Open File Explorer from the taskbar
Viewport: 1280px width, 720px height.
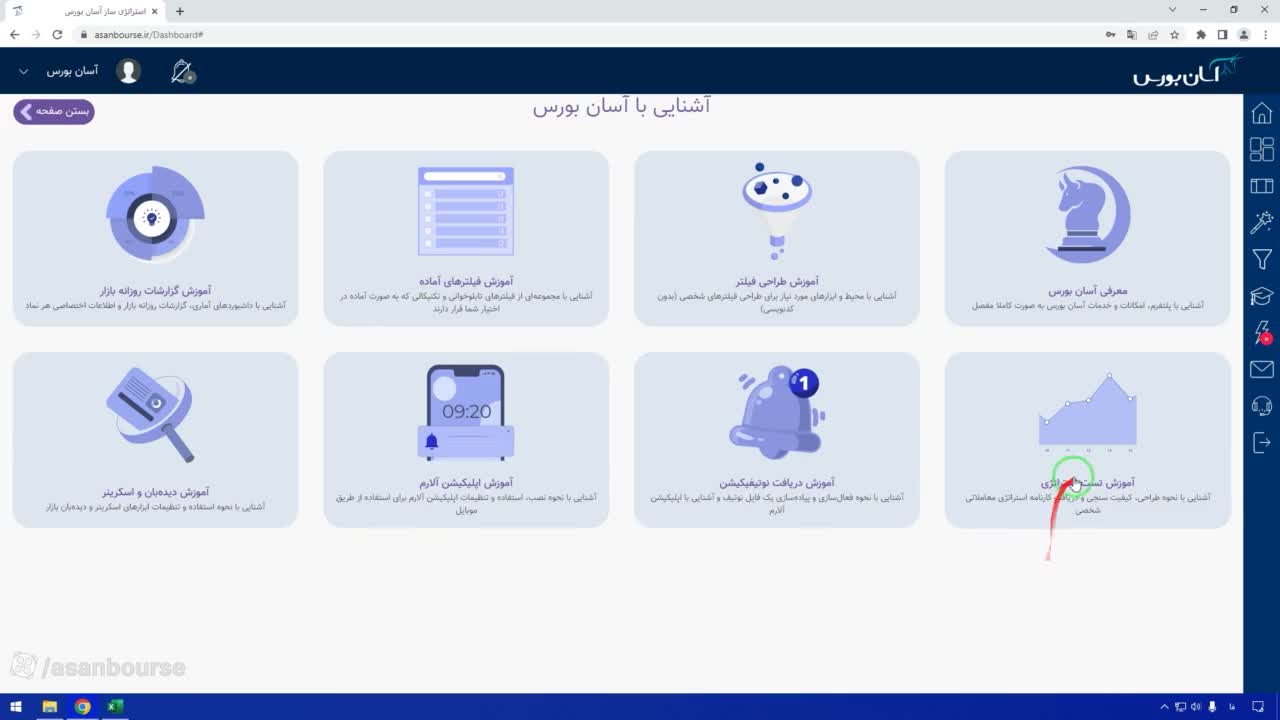click(x=49, y=707)
